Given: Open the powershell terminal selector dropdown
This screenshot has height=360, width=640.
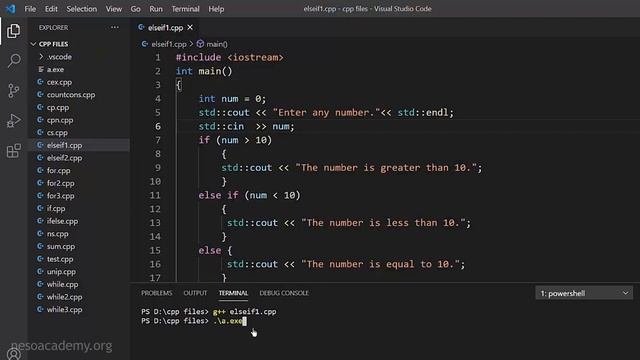Looking at the screenshot, I should [584, 293].
